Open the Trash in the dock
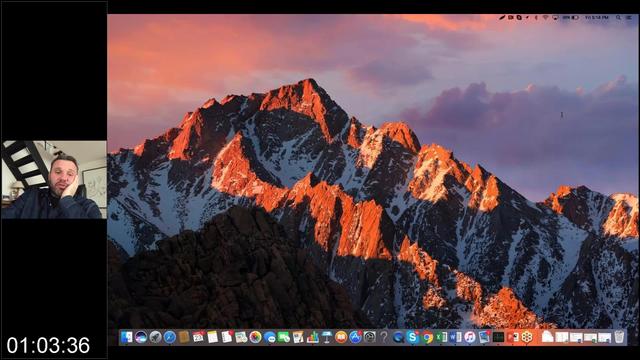This screenshot has width=640, height=360. (x=619, y=337)
